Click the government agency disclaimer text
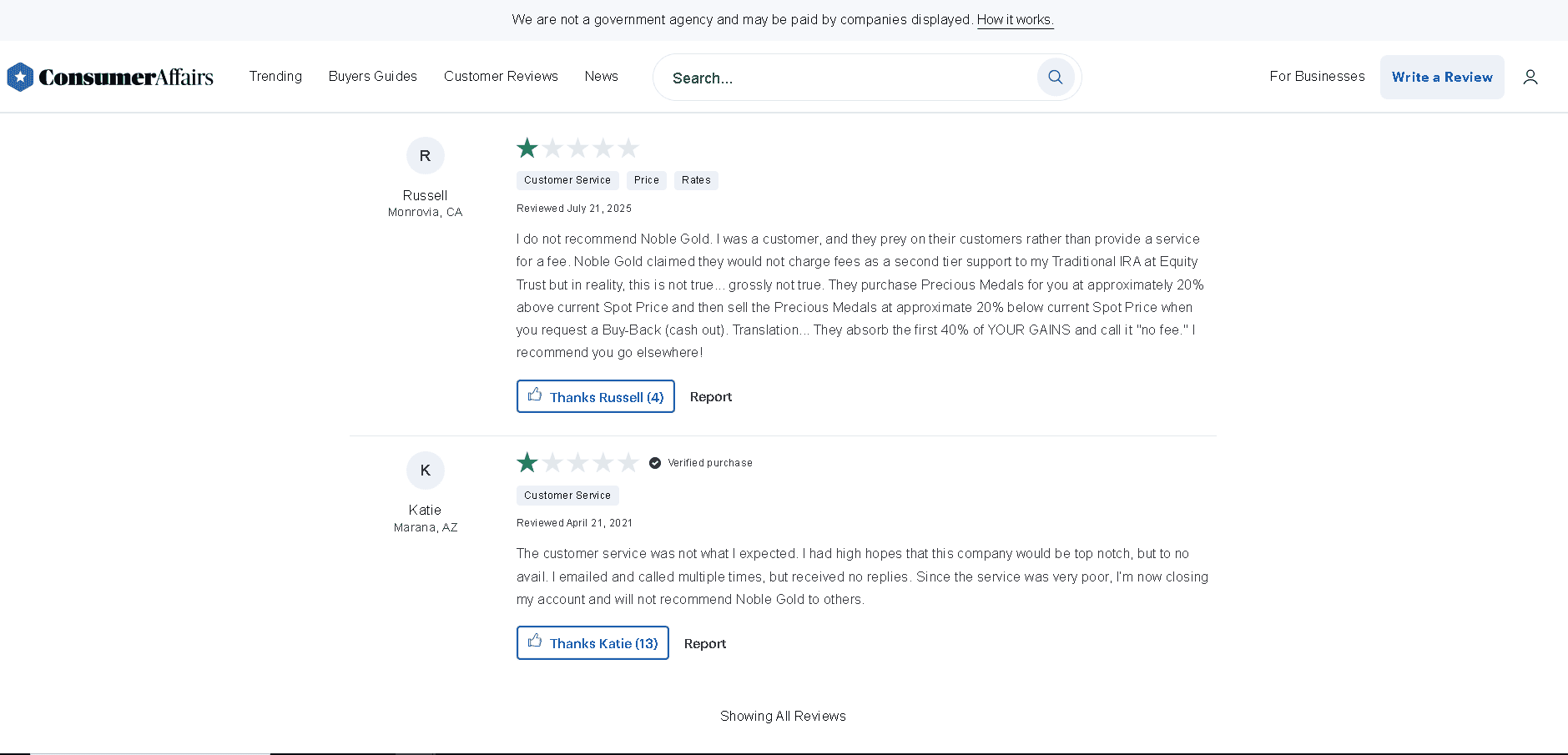This screenshot has width=1568, height=755. tap(742, 19)
